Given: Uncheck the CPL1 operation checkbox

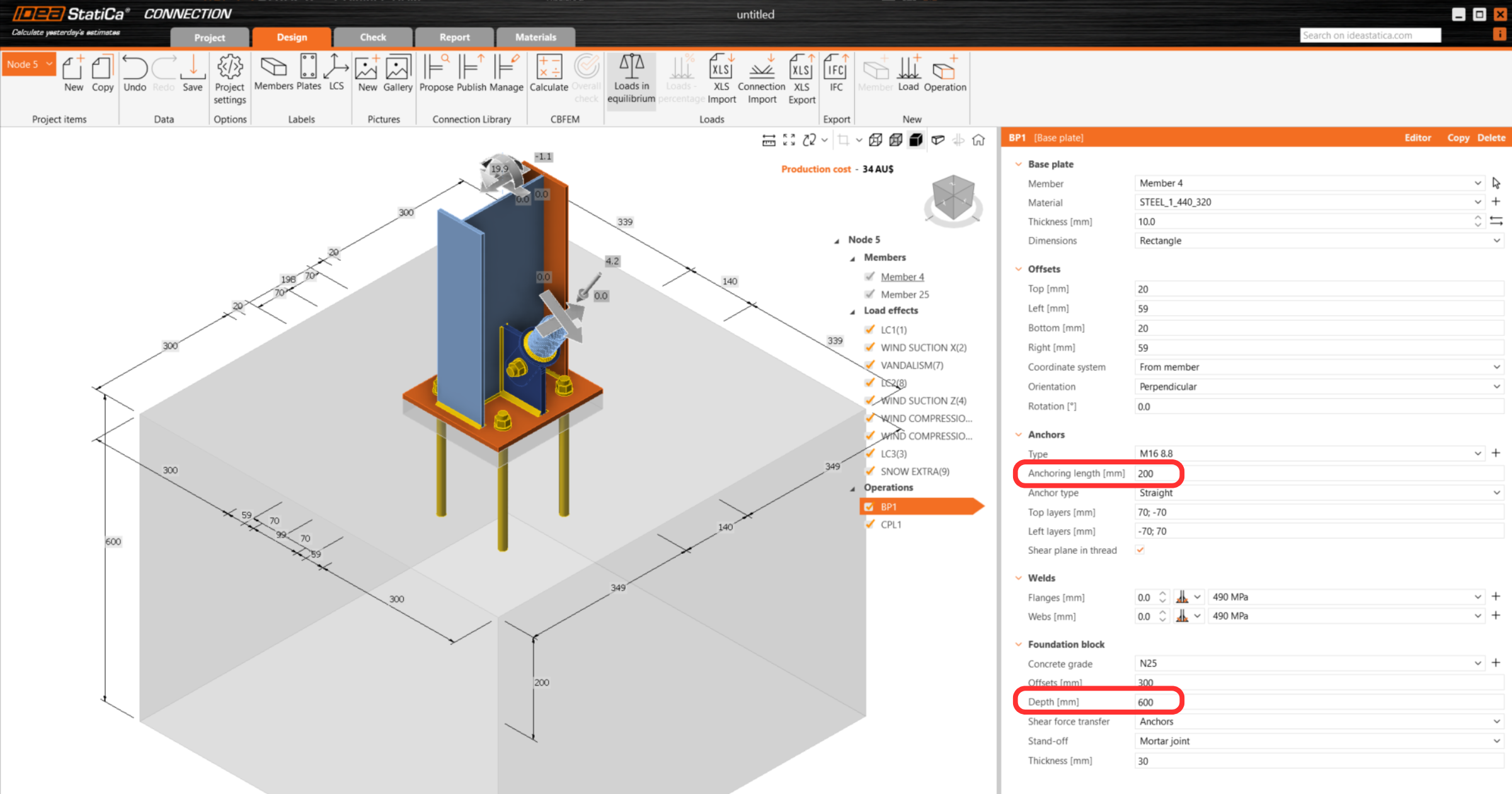Looking at the screenshot, I should click(870, 524).
